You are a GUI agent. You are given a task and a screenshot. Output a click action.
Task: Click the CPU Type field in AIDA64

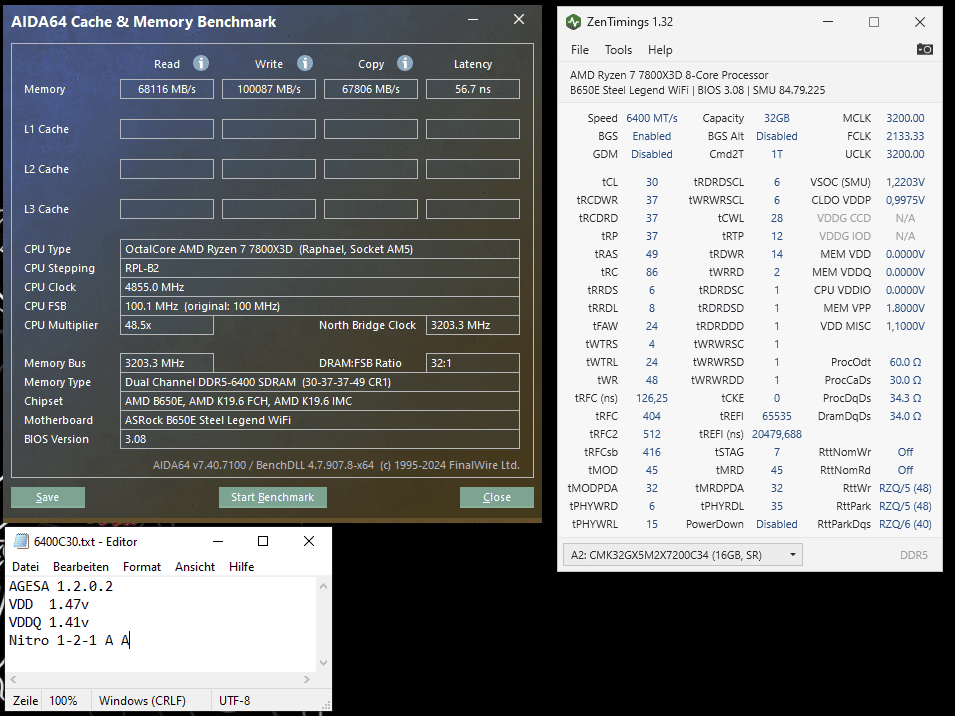pos(320,249)
